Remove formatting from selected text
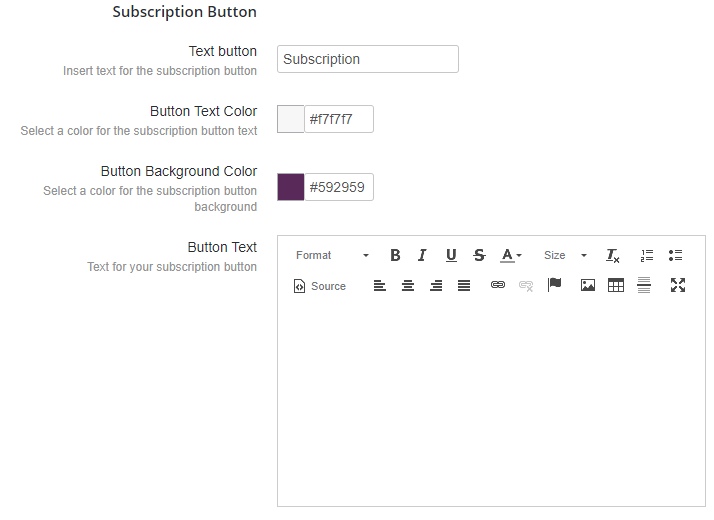714x520 pixels. pyautogui.click(x=612, y=255)
